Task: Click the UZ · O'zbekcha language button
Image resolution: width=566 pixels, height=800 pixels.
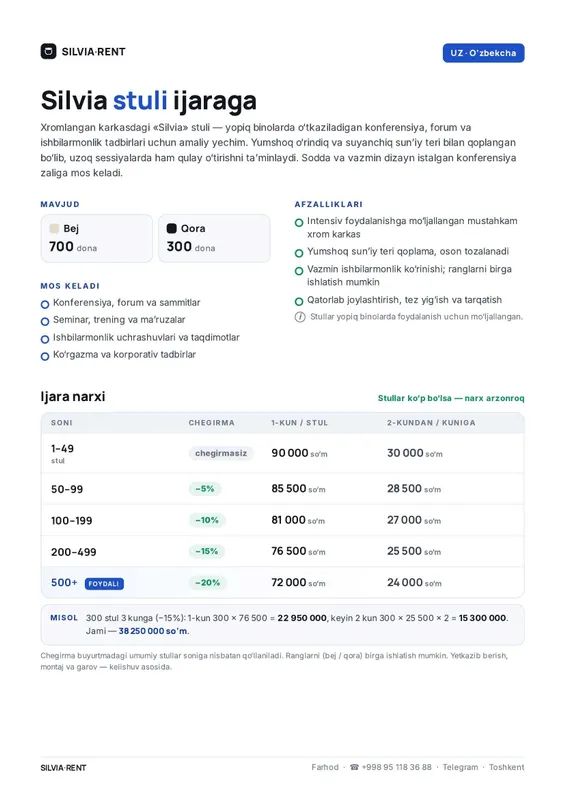Action: pos(483,53)
